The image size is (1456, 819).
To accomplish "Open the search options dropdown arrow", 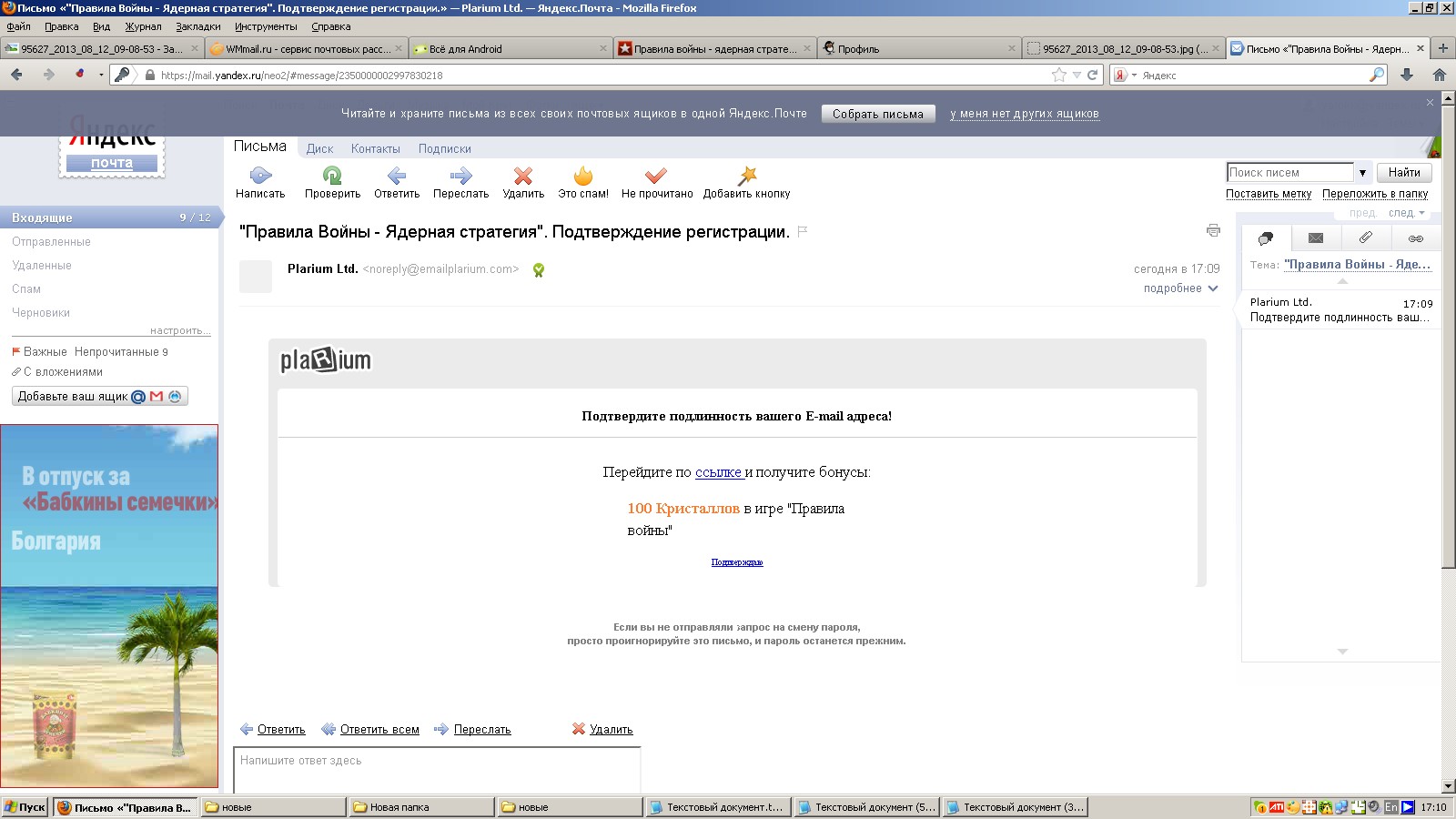I will click(1362, 172).
